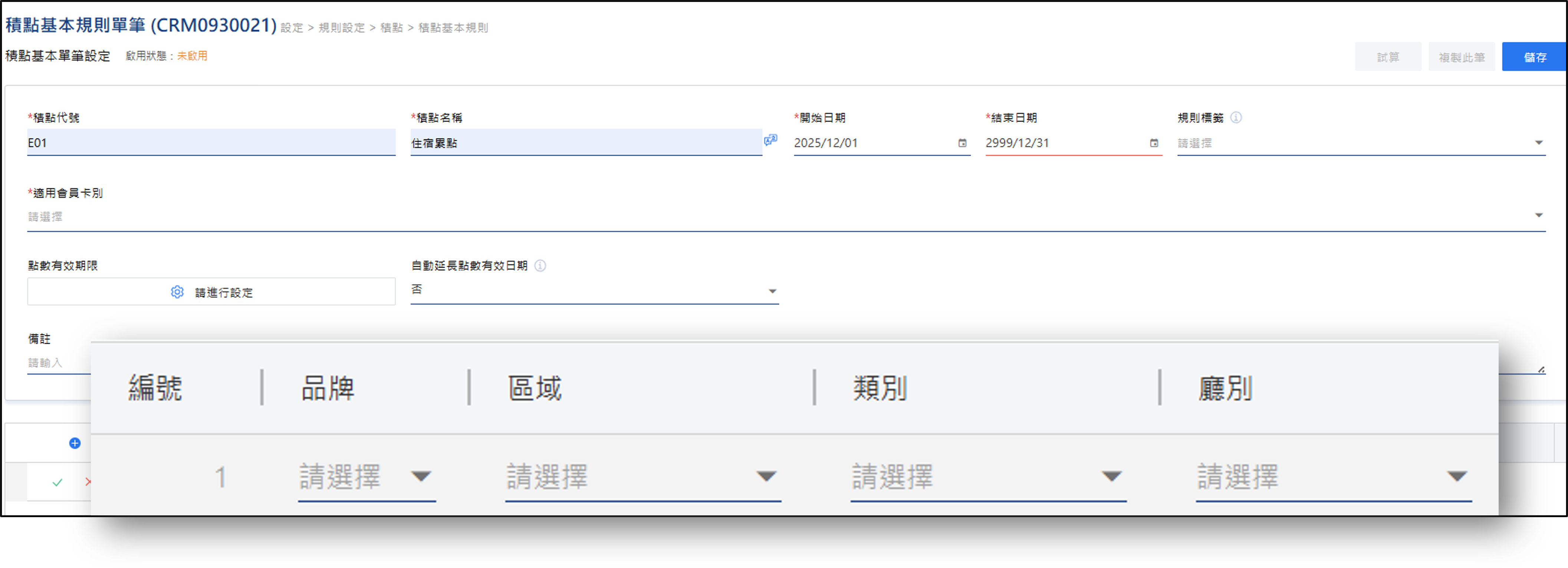Click the translation icon beside 積點名稱 field
Screen dimensions: 1568x568
tap(770, 141)
